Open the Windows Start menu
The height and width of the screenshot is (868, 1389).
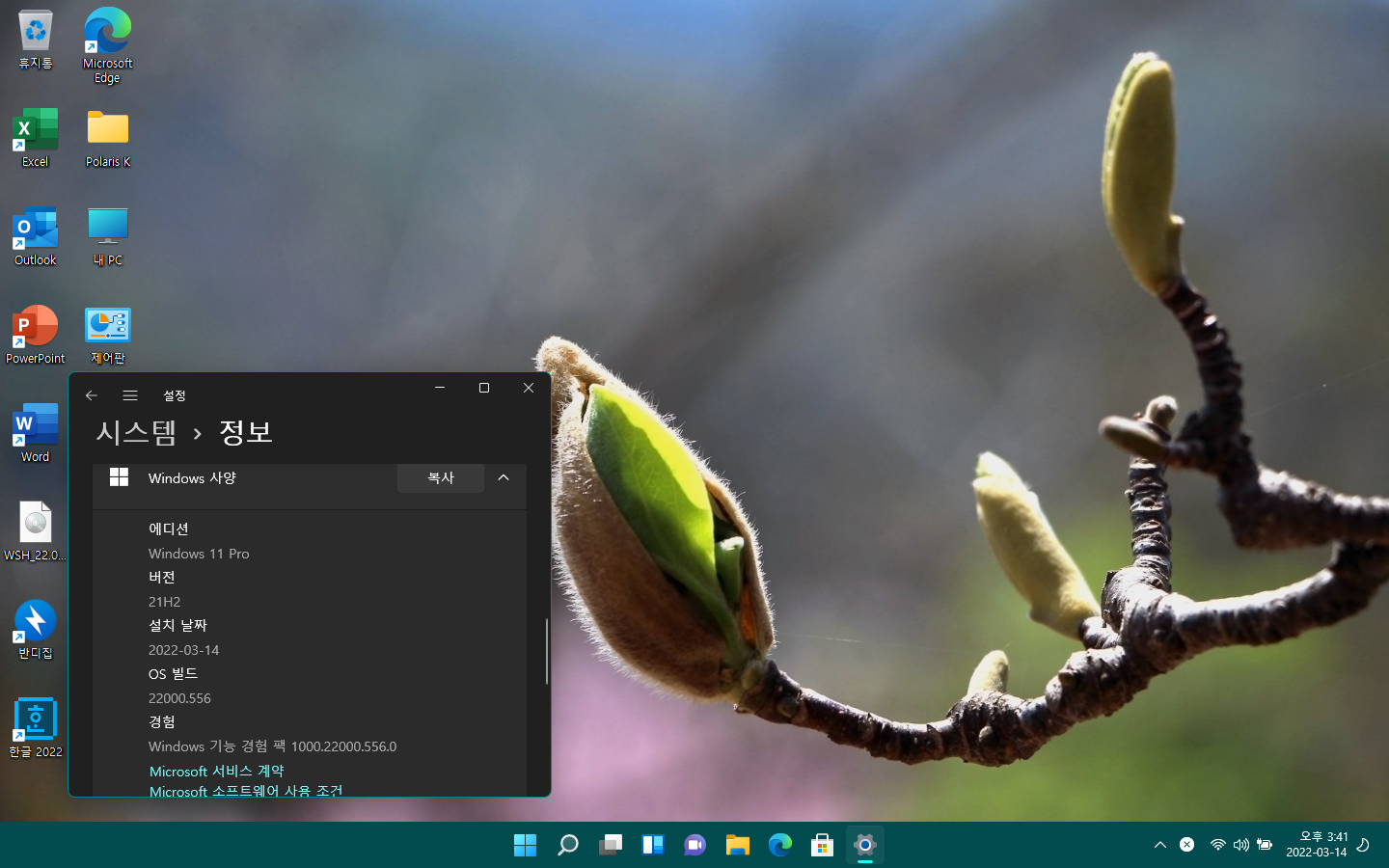click(526, 845)
